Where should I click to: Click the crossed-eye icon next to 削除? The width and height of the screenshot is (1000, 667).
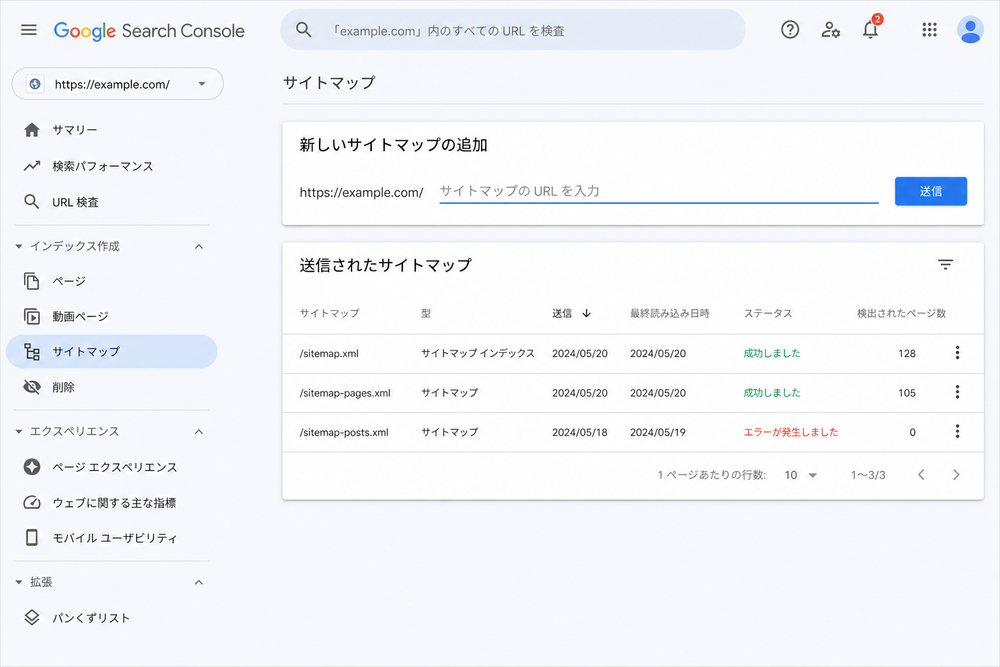32,387
